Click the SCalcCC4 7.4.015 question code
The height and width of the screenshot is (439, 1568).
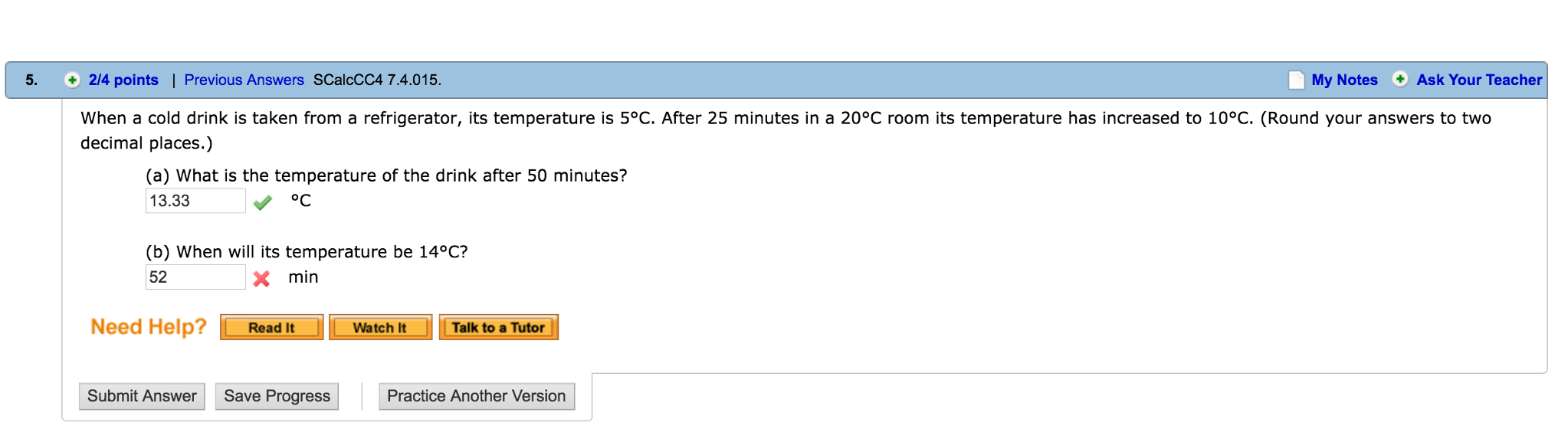(x=377, y=80)
